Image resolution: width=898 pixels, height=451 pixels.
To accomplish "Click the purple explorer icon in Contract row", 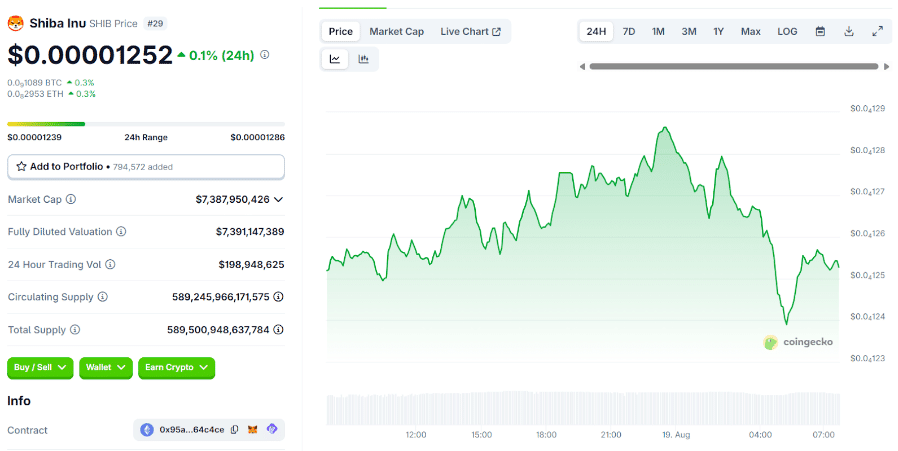I will [x=272, y=429].
